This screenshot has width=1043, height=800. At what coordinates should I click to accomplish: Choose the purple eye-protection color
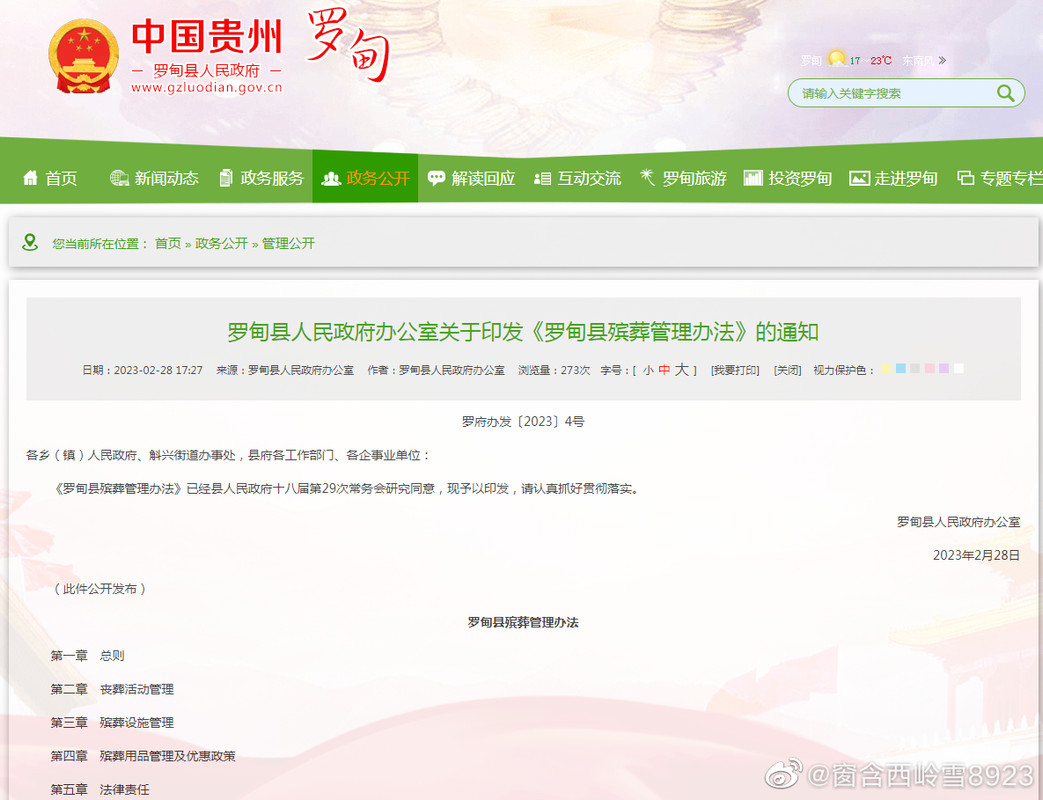point(944,368)
